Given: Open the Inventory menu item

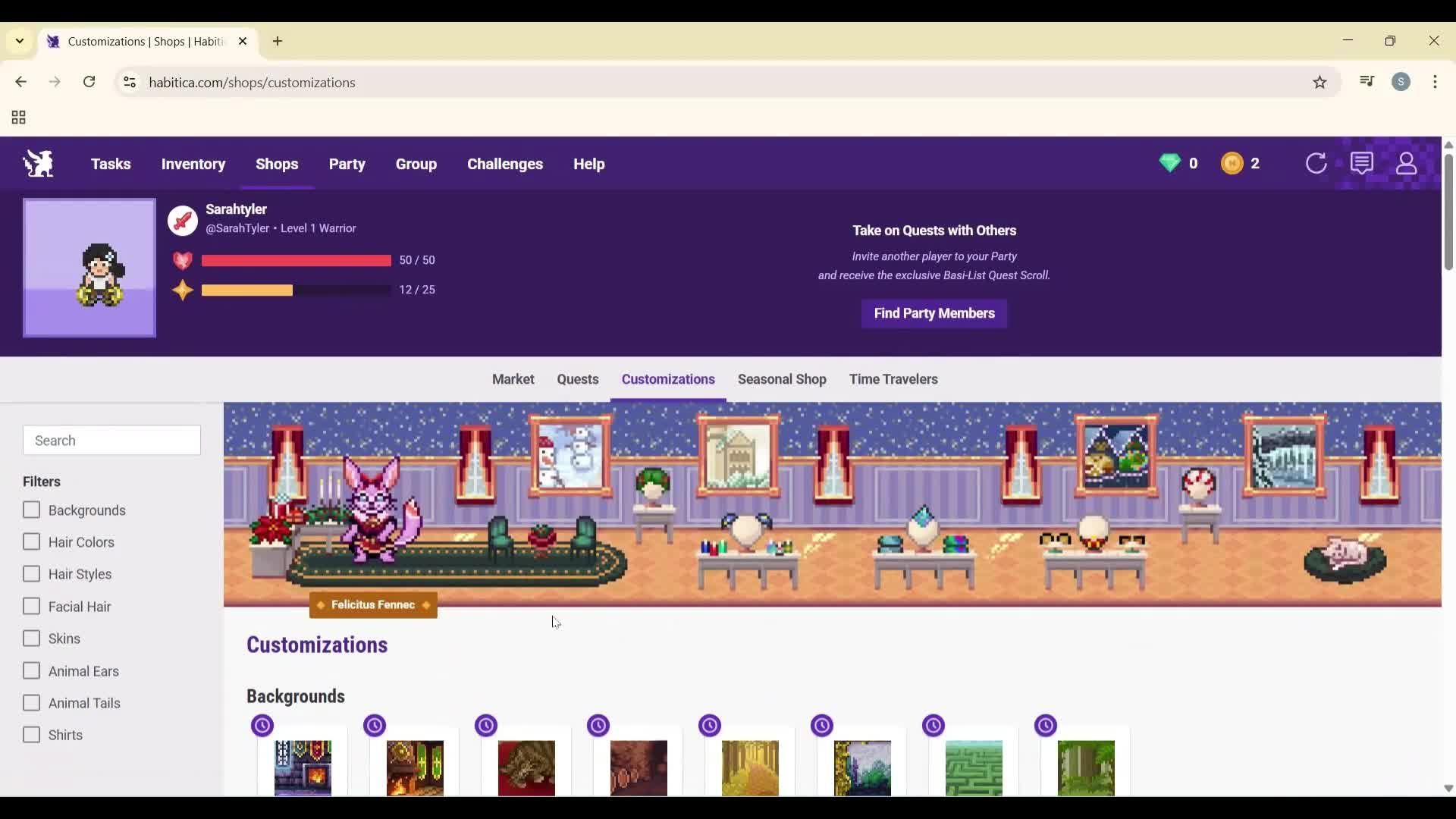Looking at the screenshot, I should point(193,164).
